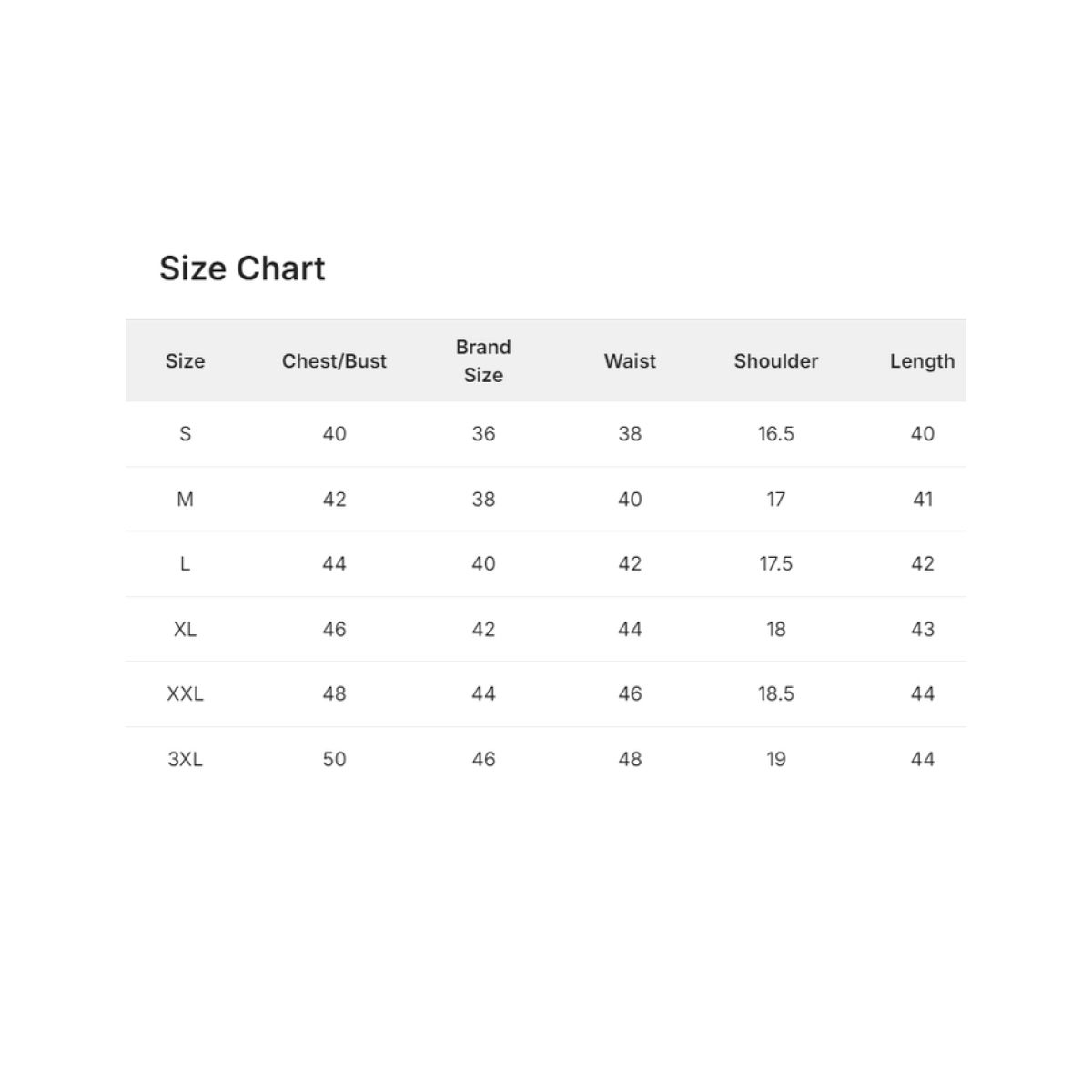
Task: Select the Waist column header
Action: pyautogui.click(x=630, y=361)
